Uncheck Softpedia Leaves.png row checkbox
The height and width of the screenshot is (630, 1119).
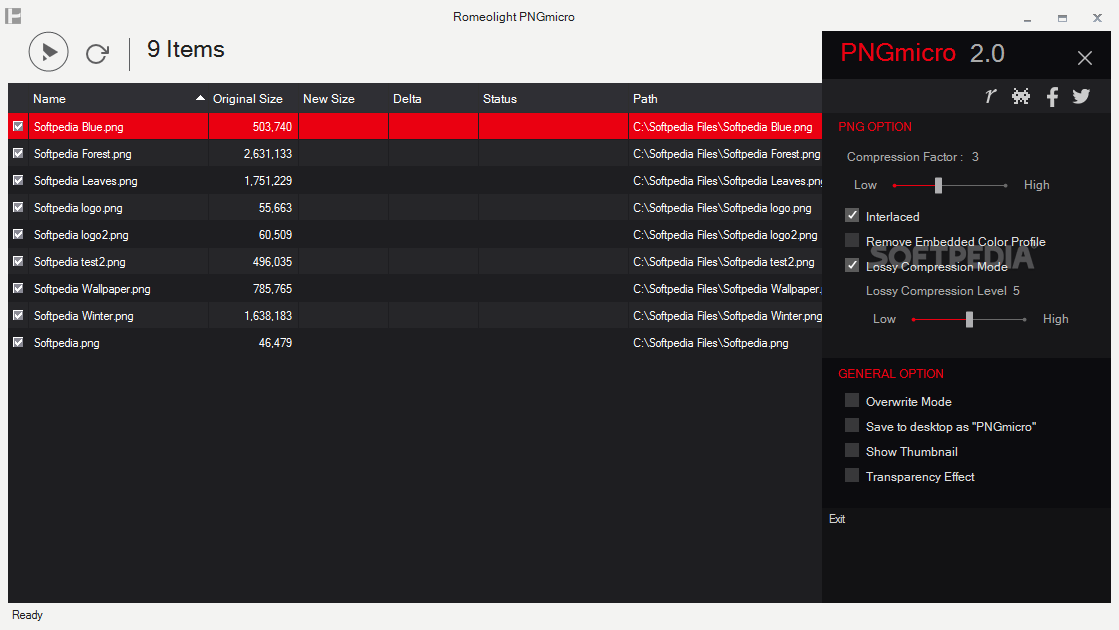(18, 181)
